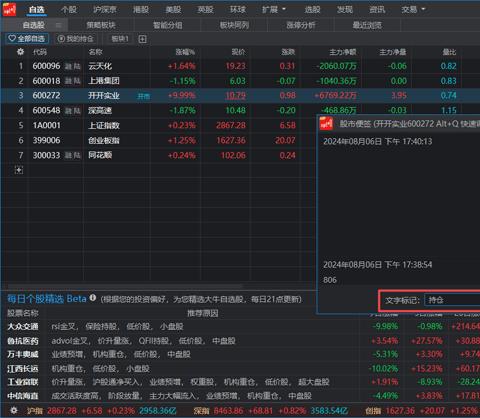Select the 上证指数 row
This screenshot has width=480, height=418.
[x=159, y=125]
